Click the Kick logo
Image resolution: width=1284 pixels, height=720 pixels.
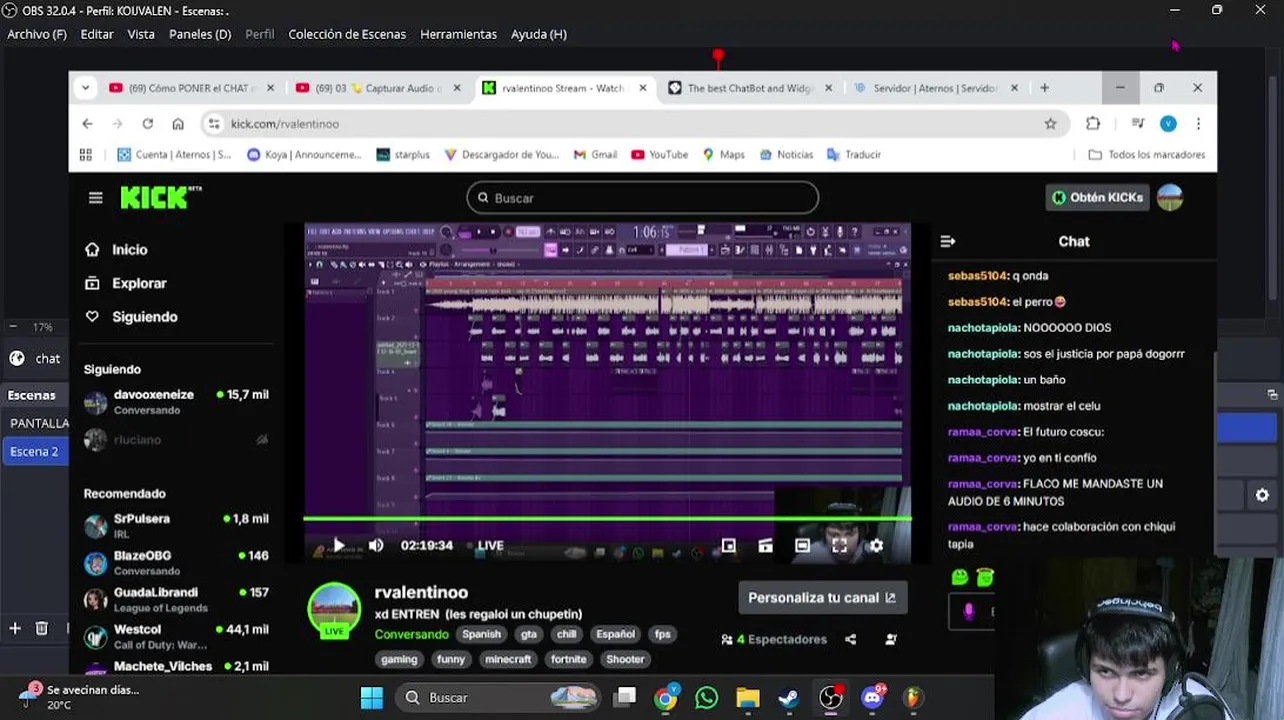coord(160,197)
